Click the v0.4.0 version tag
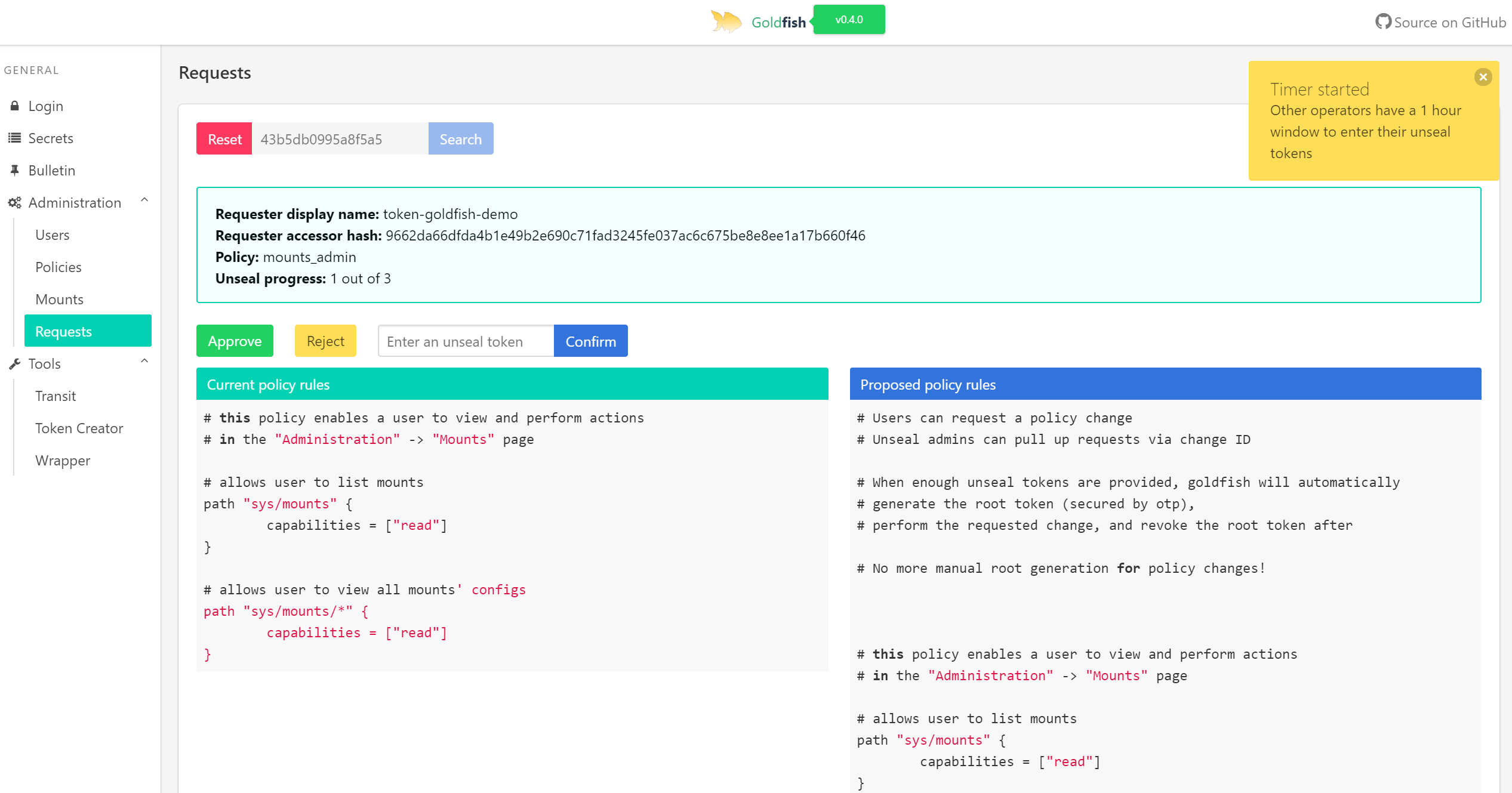 coord(849,20)
